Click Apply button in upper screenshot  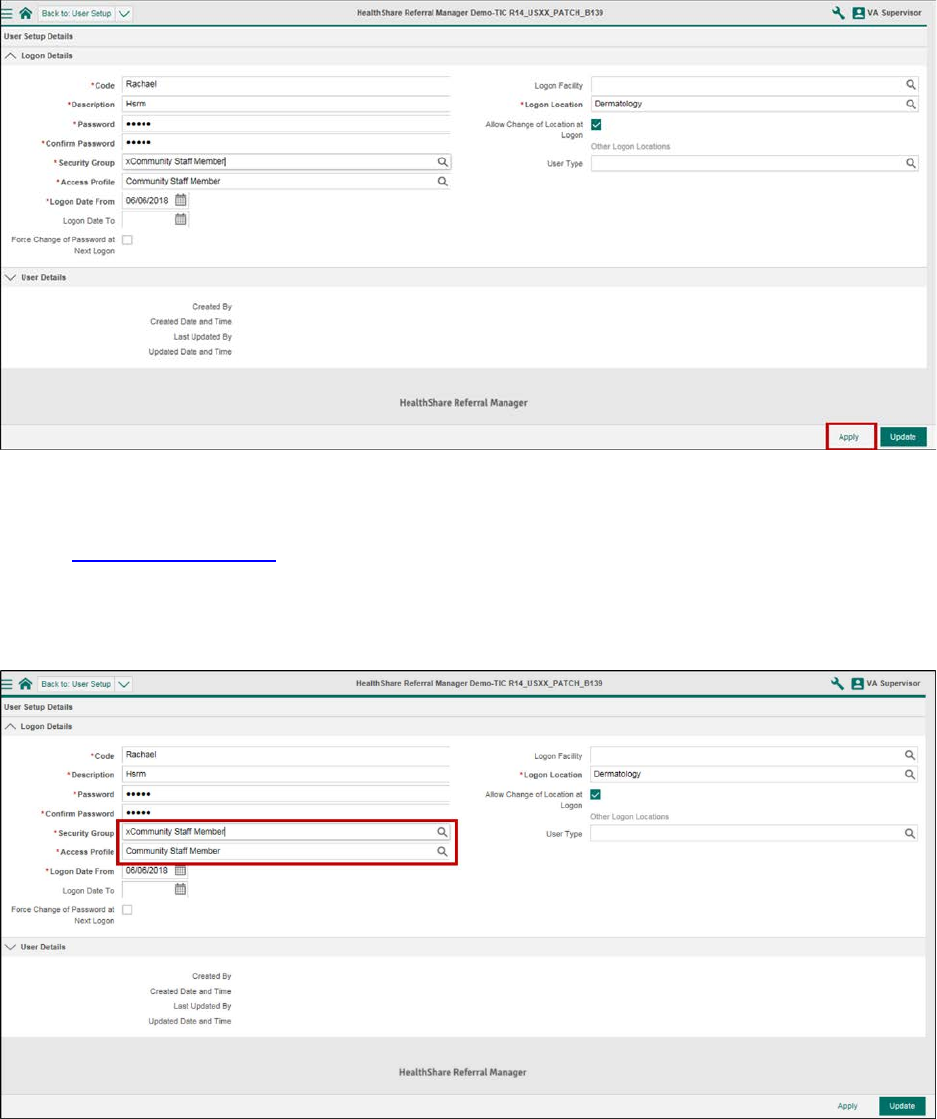tap(849, 437)
